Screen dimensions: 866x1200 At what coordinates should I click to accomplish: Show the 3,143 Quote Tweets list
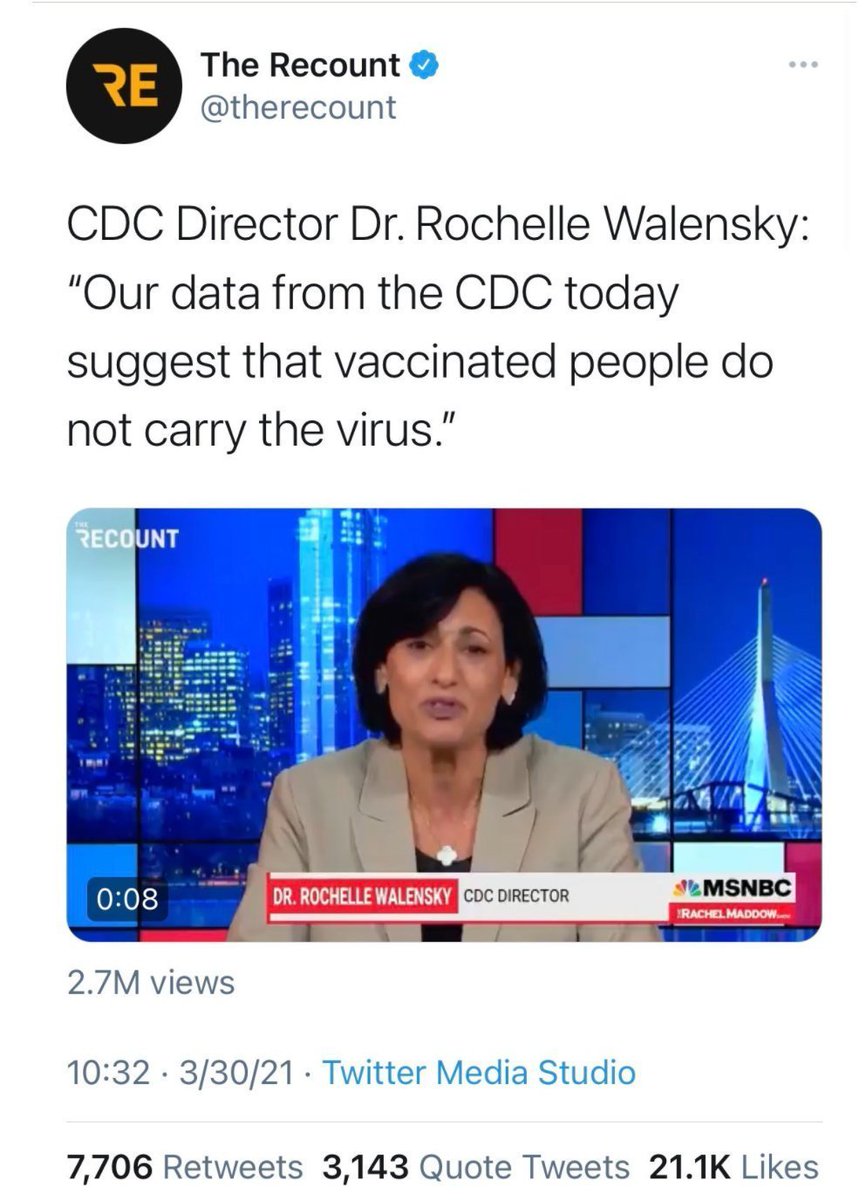[476, 1166]
